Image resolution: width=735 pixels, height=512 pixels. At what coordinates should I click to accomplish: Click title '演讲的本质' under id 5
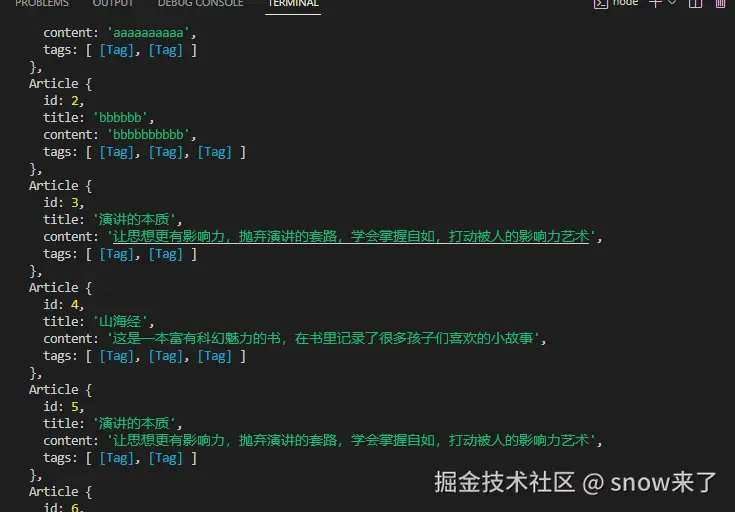click(135, 424)
